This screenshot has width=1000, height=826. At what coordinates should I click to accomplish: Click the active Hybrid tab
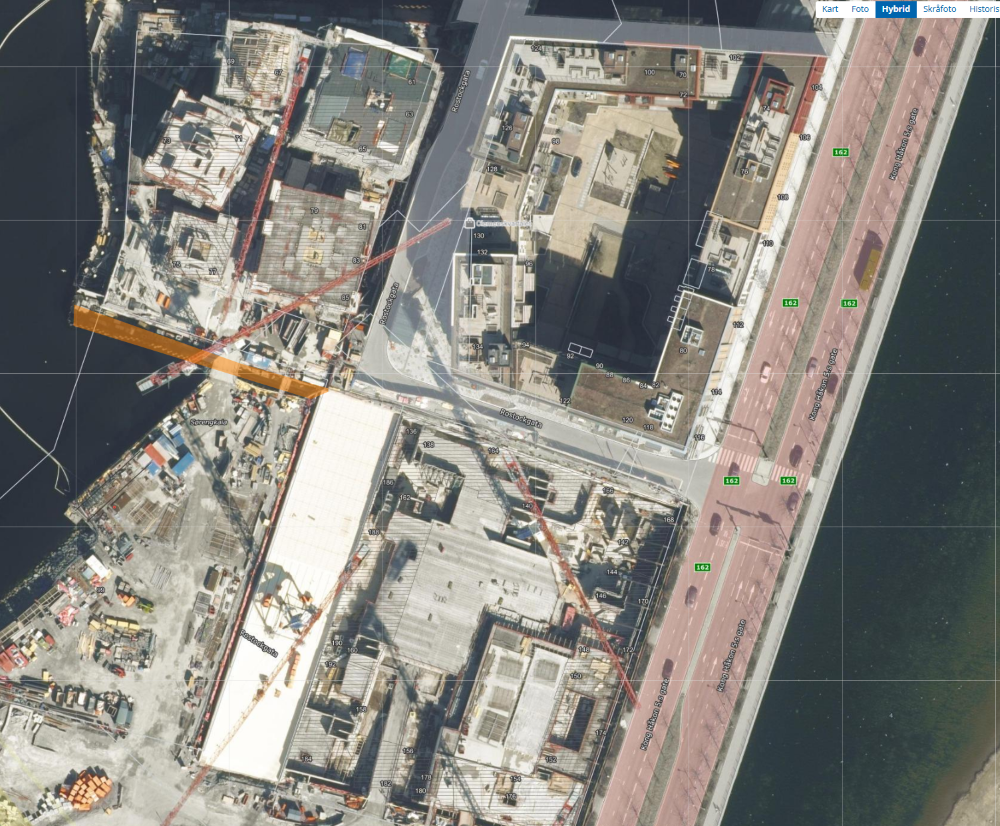pos(895,9)
